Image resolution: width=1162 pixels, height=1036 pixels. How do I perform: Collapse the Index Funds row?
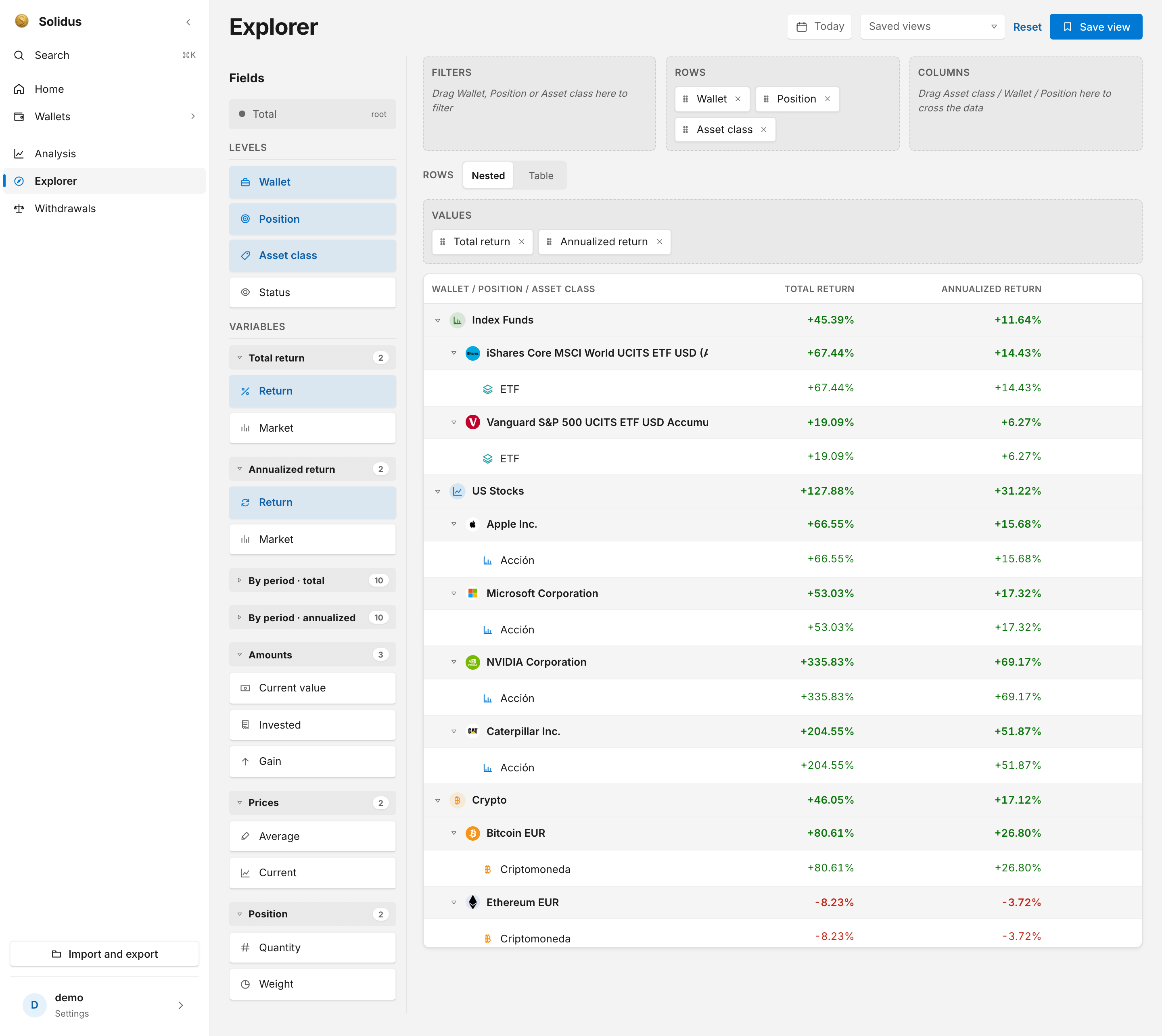click(x=437, y=320)
